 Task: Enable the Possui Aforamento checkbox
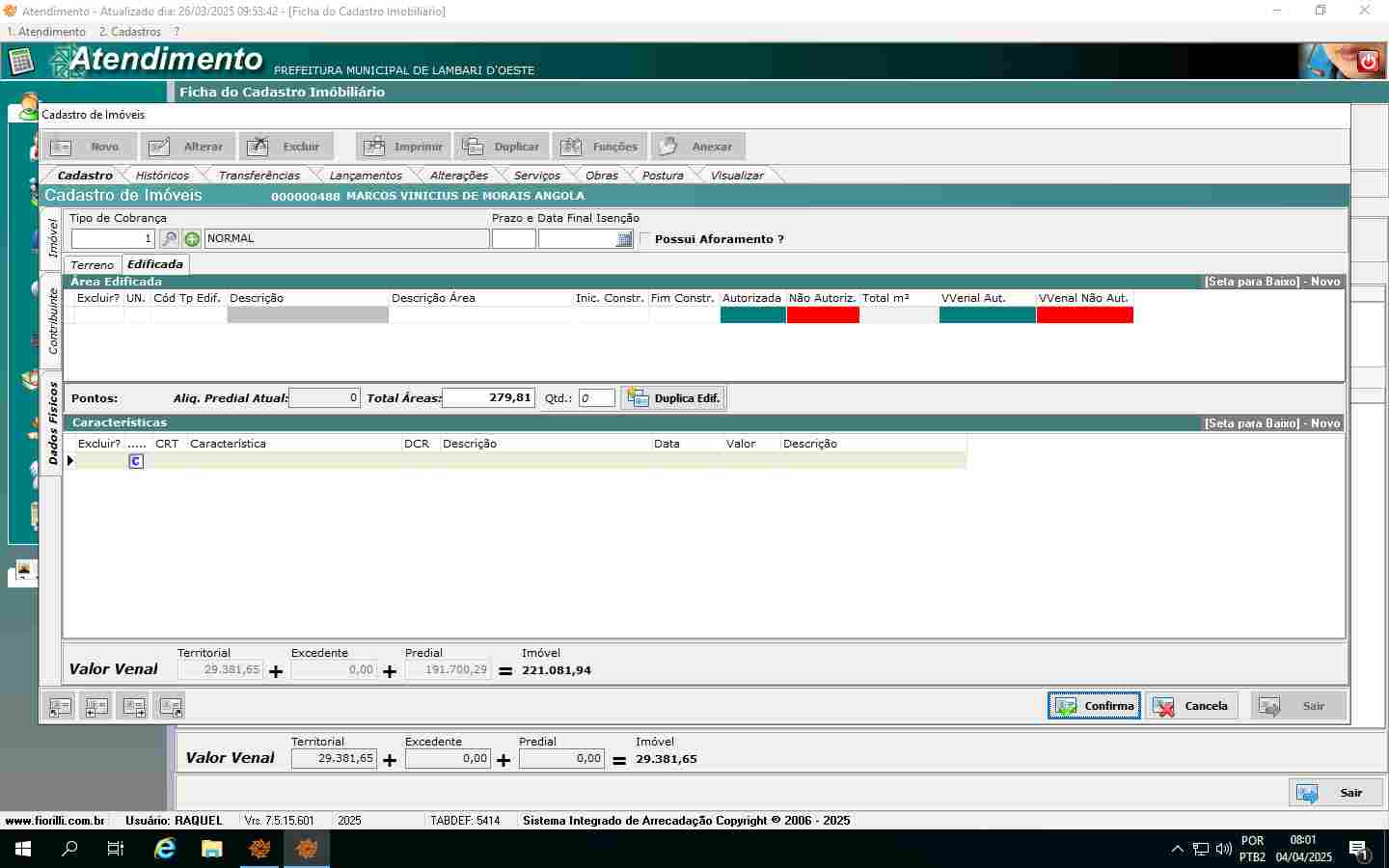point(646,239)
